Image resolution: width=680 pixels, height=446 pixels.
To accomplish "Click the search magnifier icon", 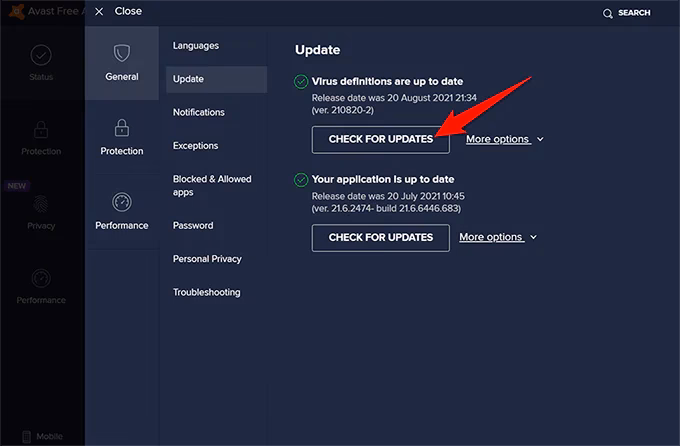I will point(608,13).
